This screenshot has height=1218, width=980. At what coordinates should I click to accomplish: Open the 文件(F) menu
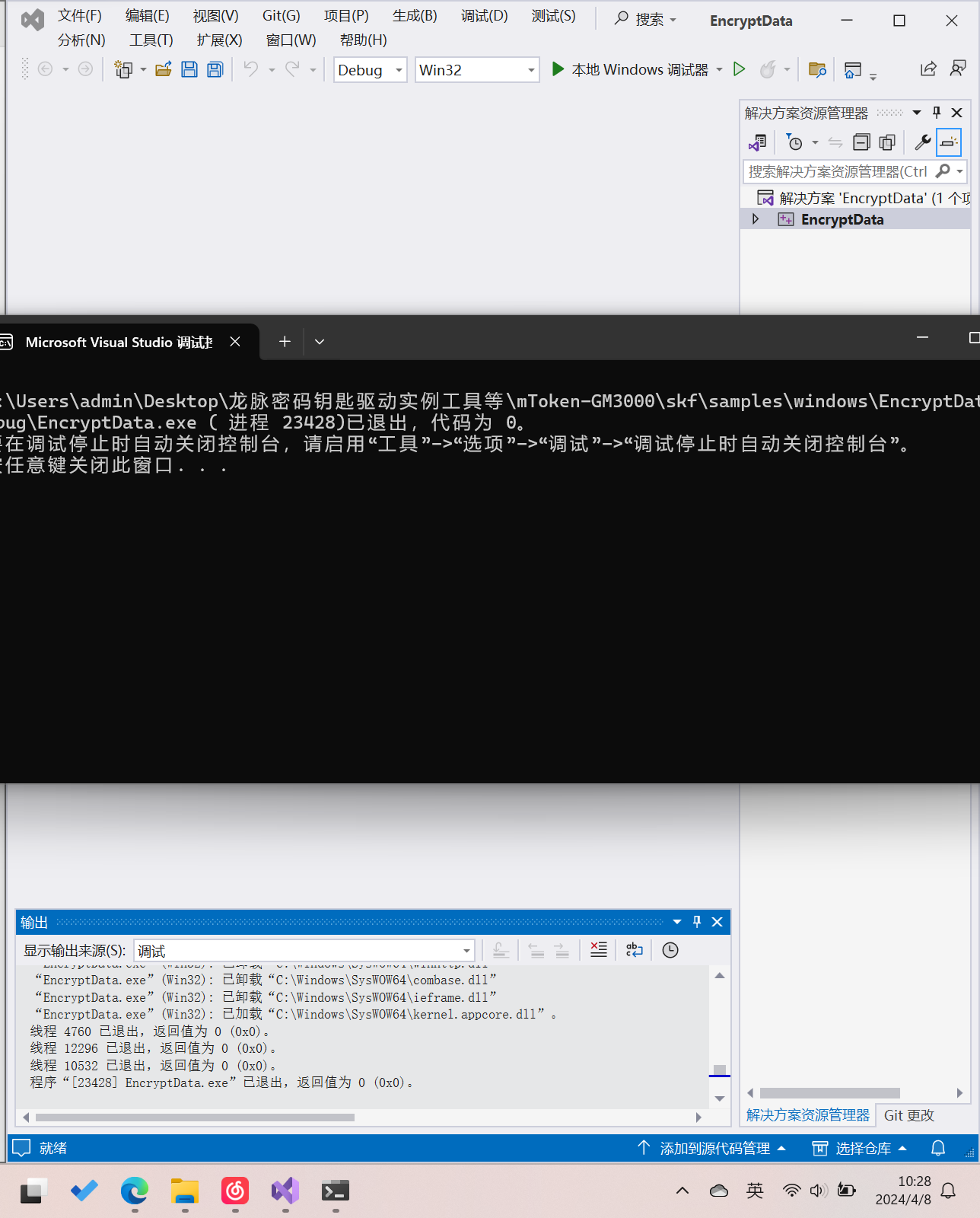click(80, 16)
